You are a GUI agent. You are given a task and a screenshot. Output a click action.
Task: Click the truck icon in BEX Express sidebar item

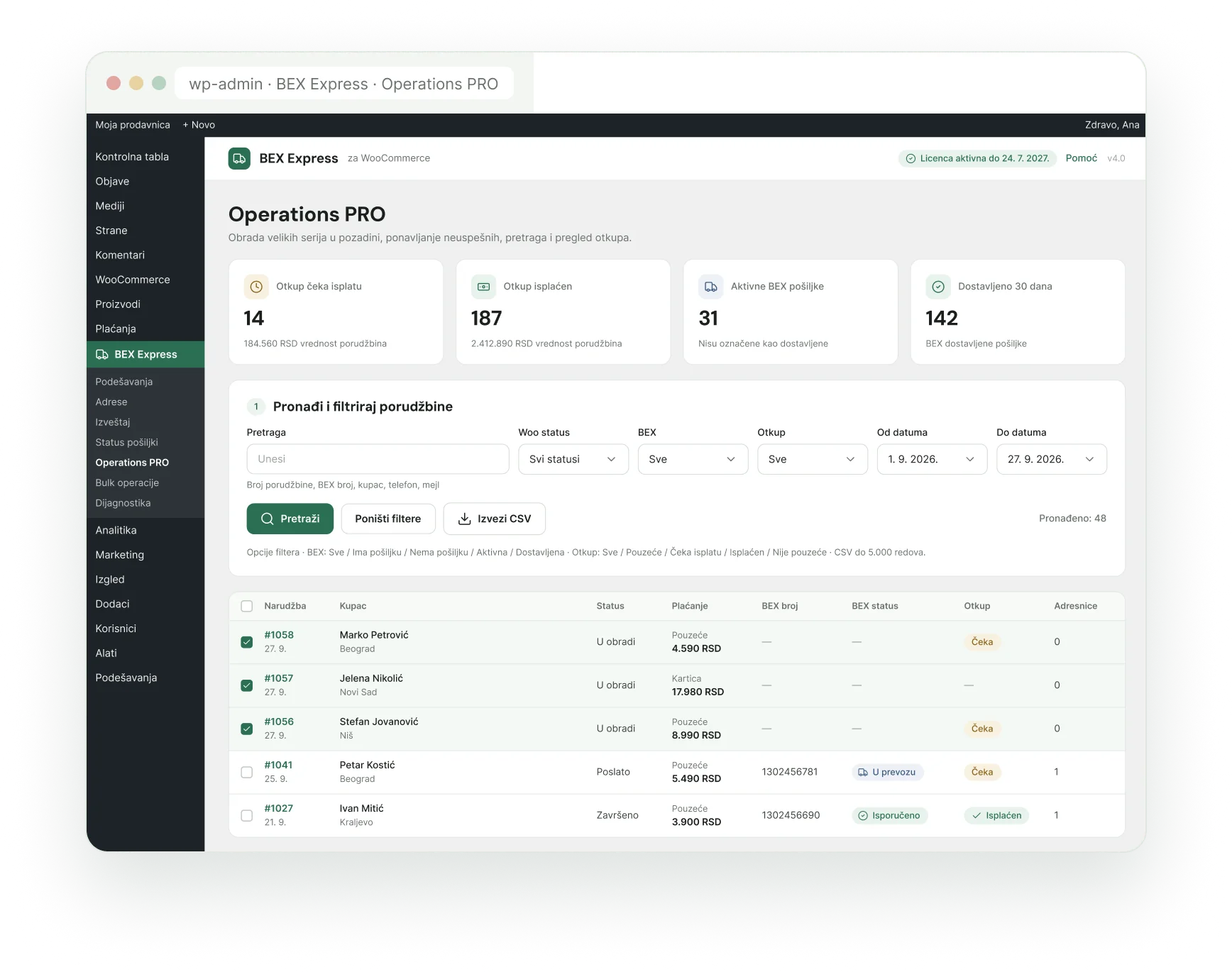click(x=102, y=355)
